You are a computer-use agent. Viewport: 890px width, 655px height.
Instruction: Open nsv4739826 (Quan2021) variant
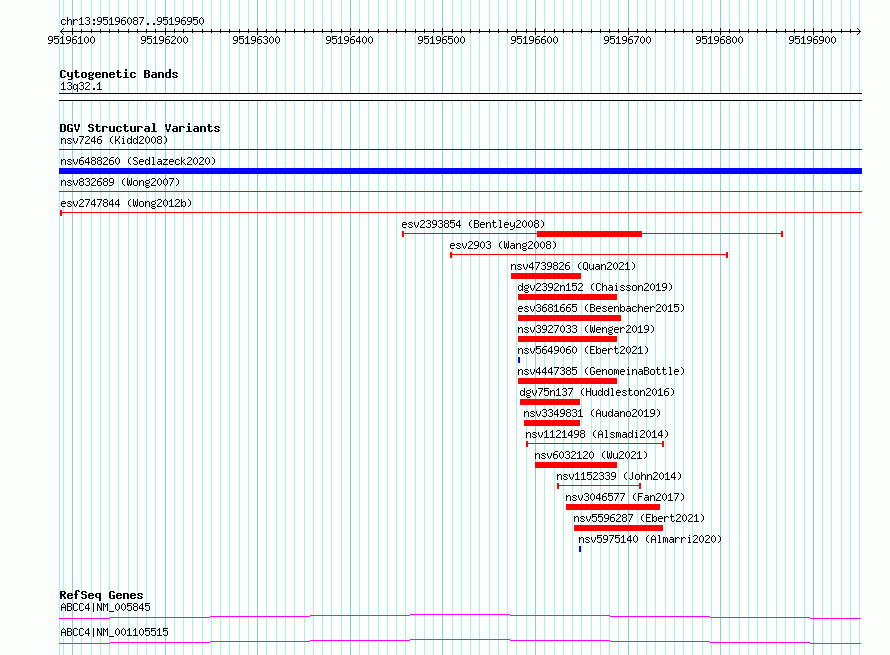(x=573, y=266)
